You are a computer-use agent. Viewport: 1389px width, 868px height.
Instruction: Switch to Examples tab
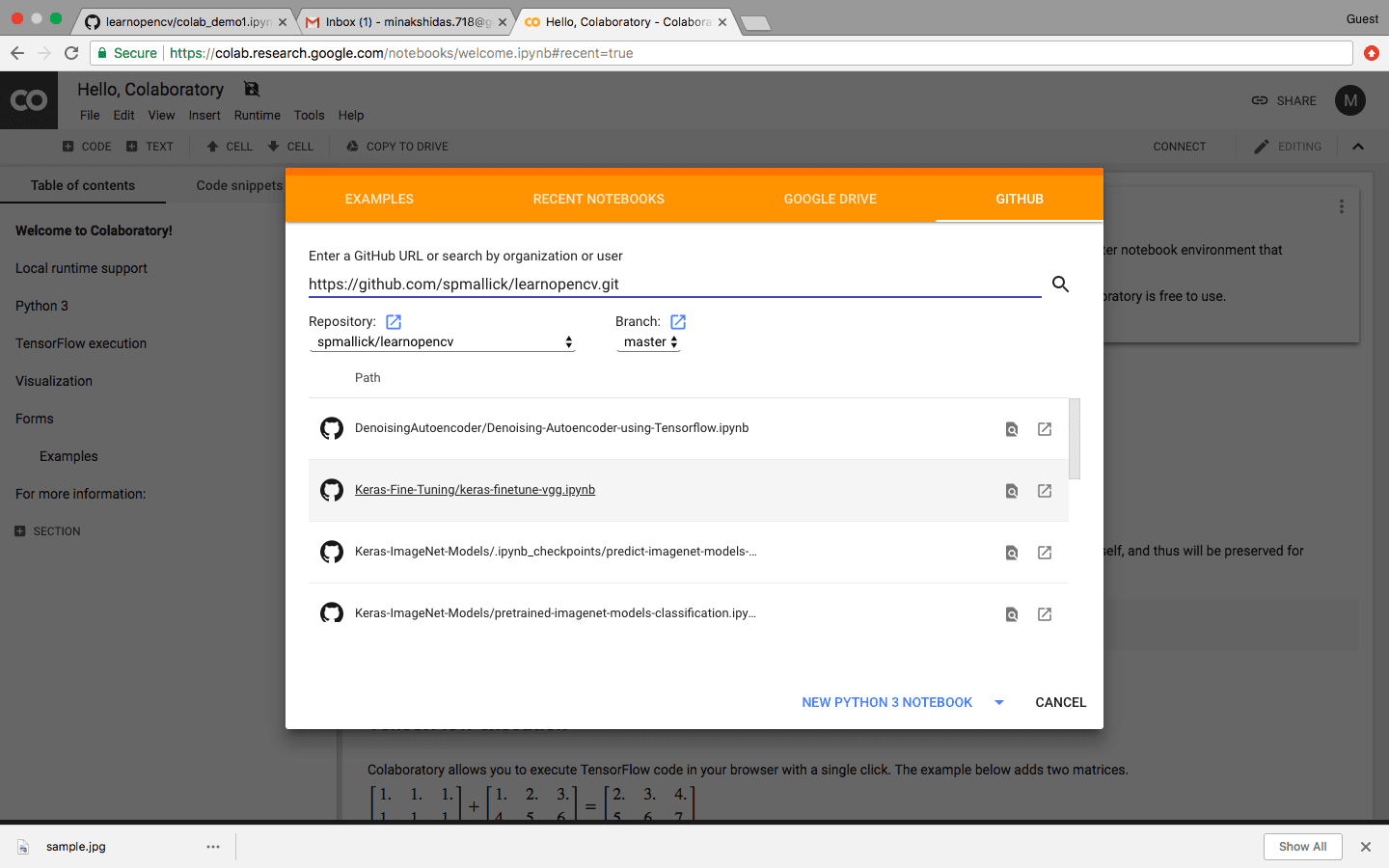coord(379,199)
